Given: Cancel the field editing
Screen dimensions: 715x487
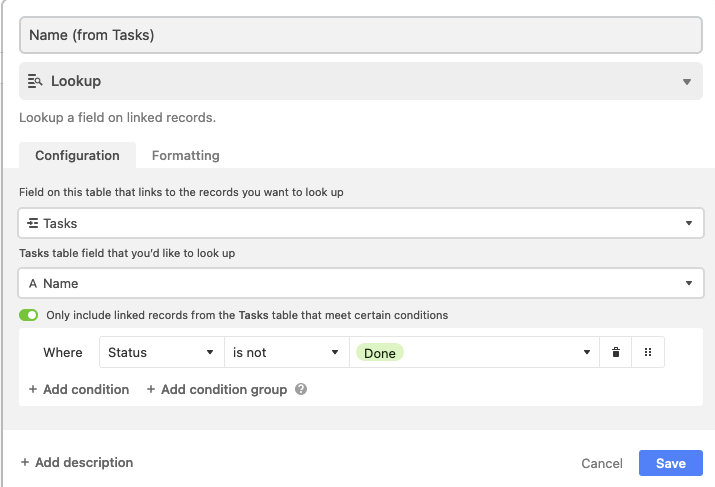Looking at the screenshot, I should coord(601,463).
